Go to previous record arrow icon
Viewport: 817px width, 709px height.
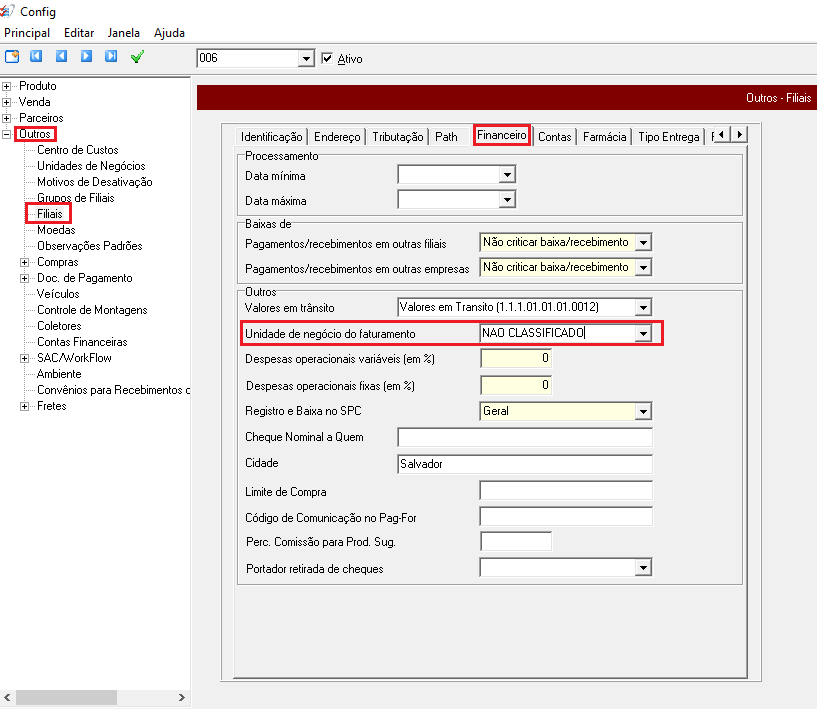(61, 57)
